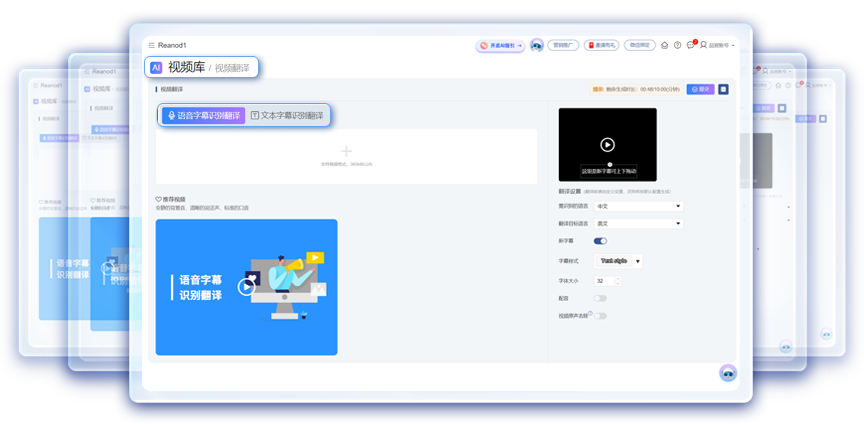Click the plus icon to upload a video
Screen dimensions: 864x424
point(346,151)
